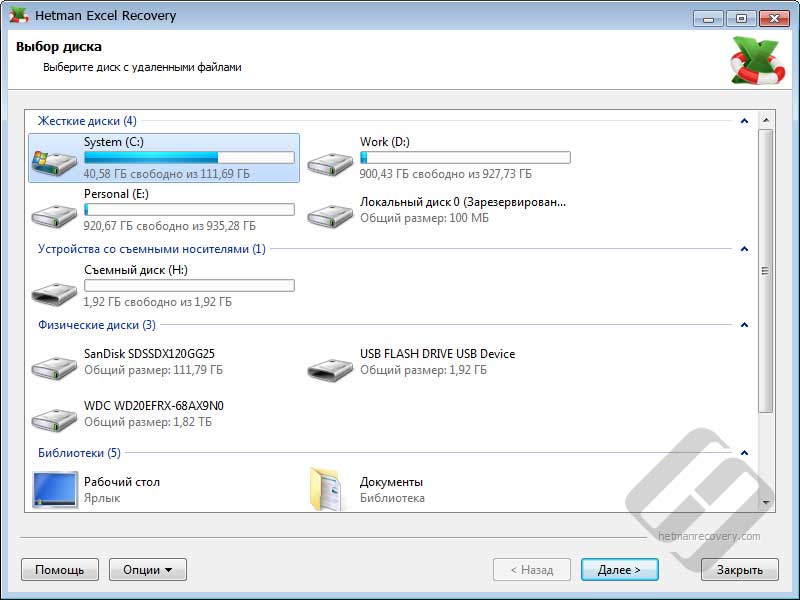Choose the WDC WD20EFRX-68AX9N0 disk icon

click(x=54, y=419)
